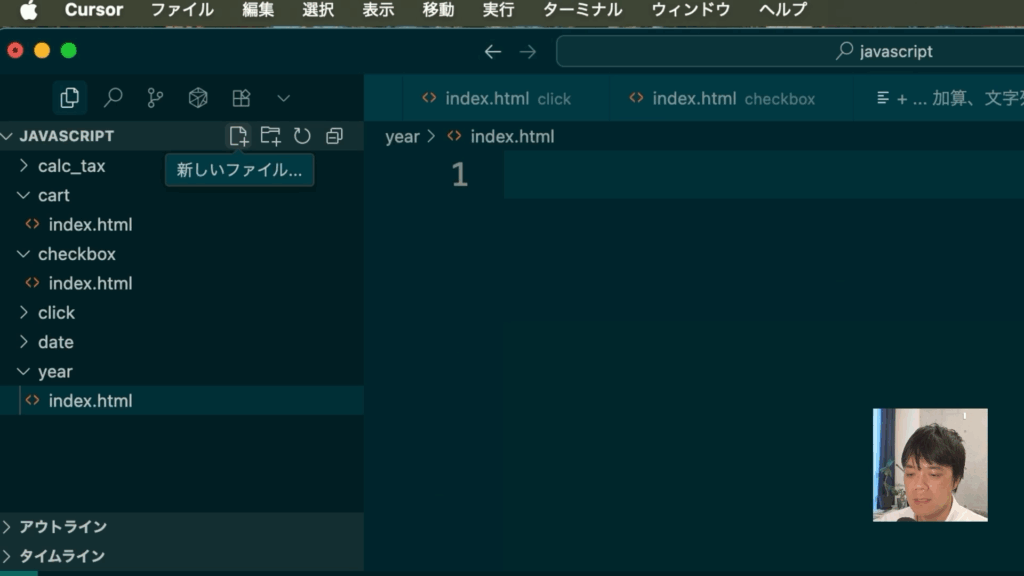Open the Run and Debug icon

point(198,98)
